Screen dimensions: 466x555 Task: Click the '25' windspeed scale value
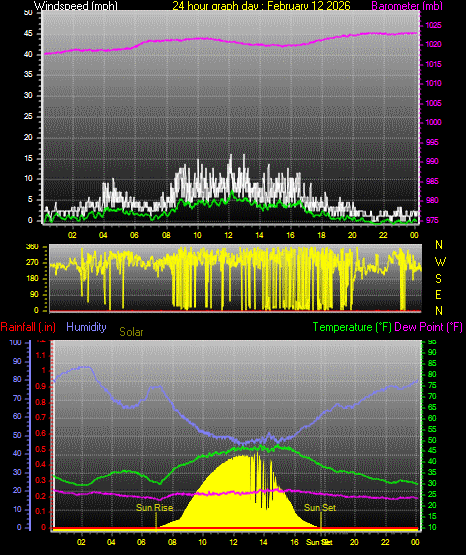point(28,116)
